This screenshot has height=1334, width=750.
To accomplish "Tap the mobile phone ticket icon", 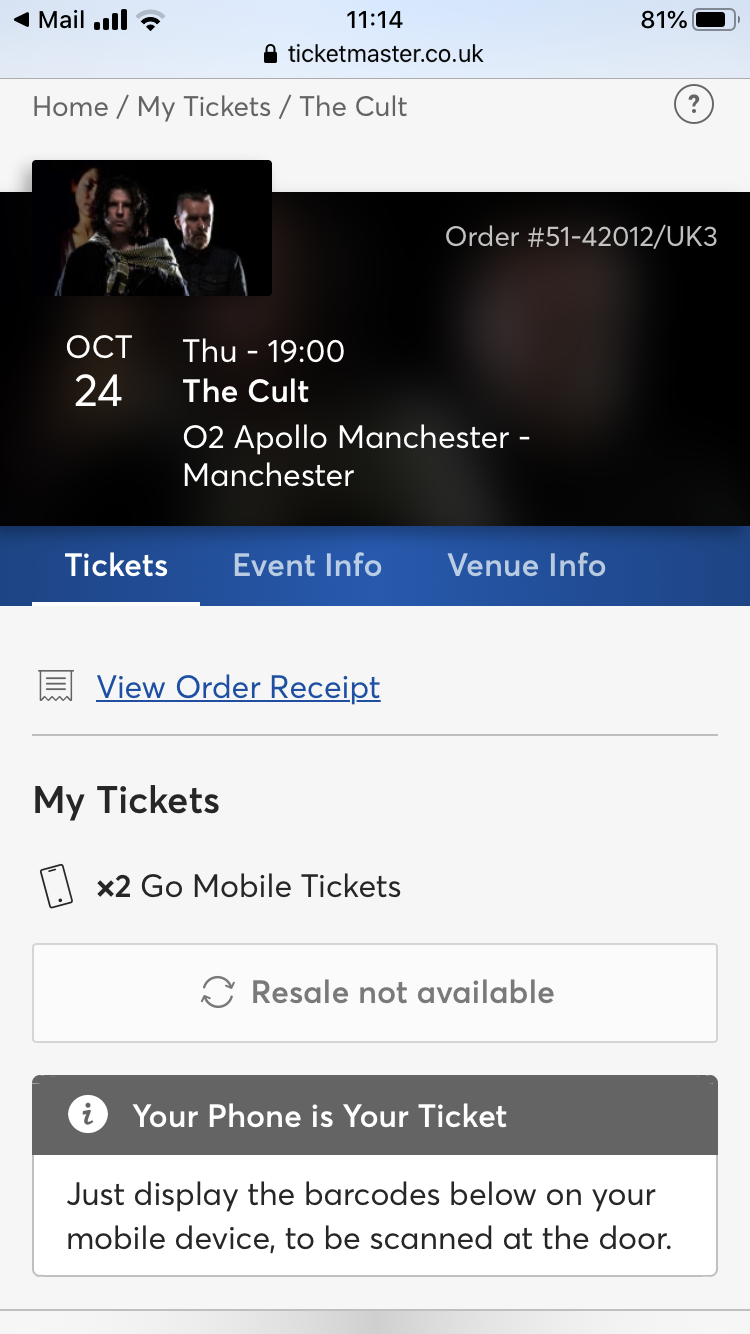I will tap(56, 886).
